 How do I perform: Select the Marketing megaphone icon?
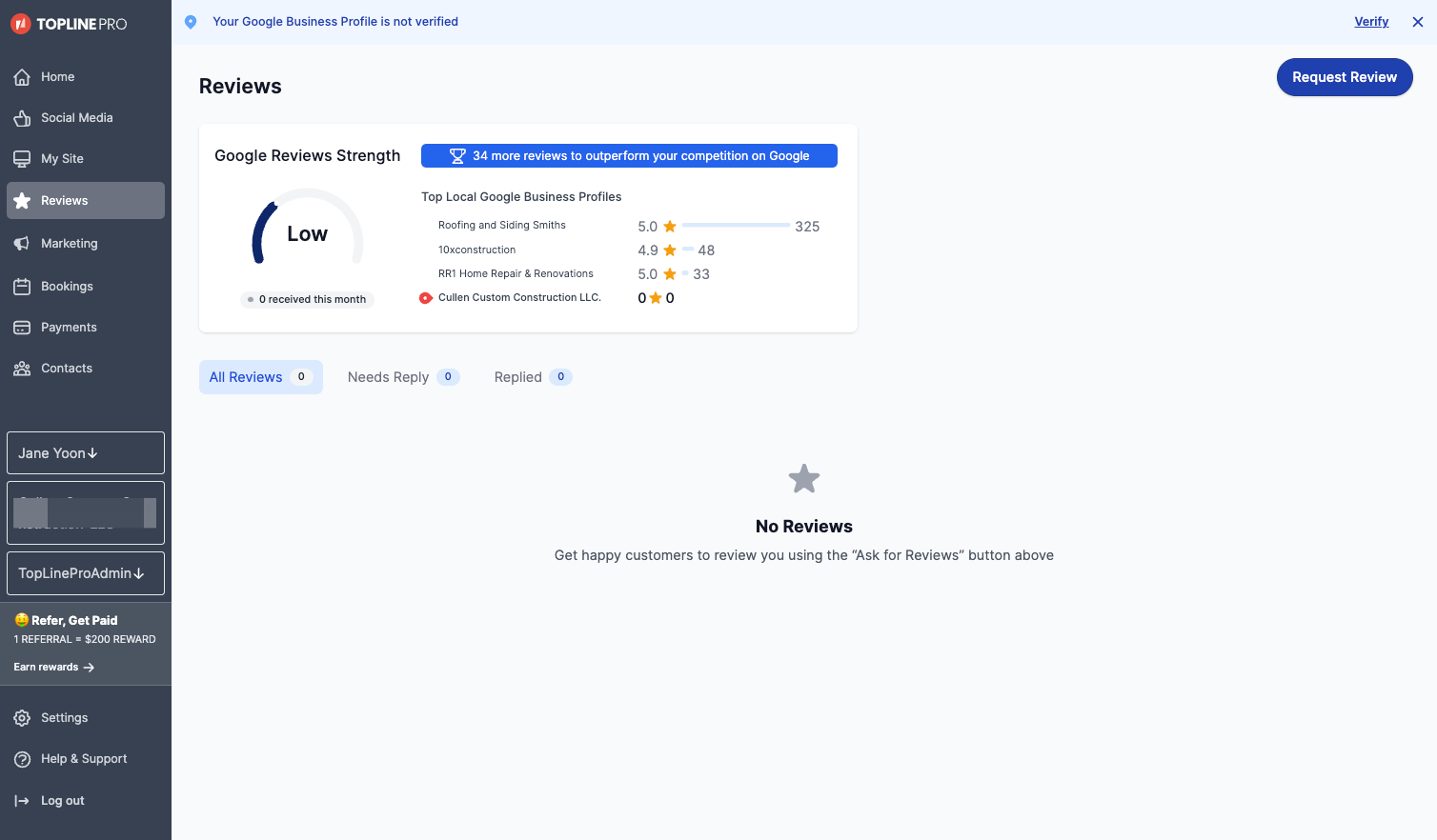pyautogui.click(x=22, y=244)
